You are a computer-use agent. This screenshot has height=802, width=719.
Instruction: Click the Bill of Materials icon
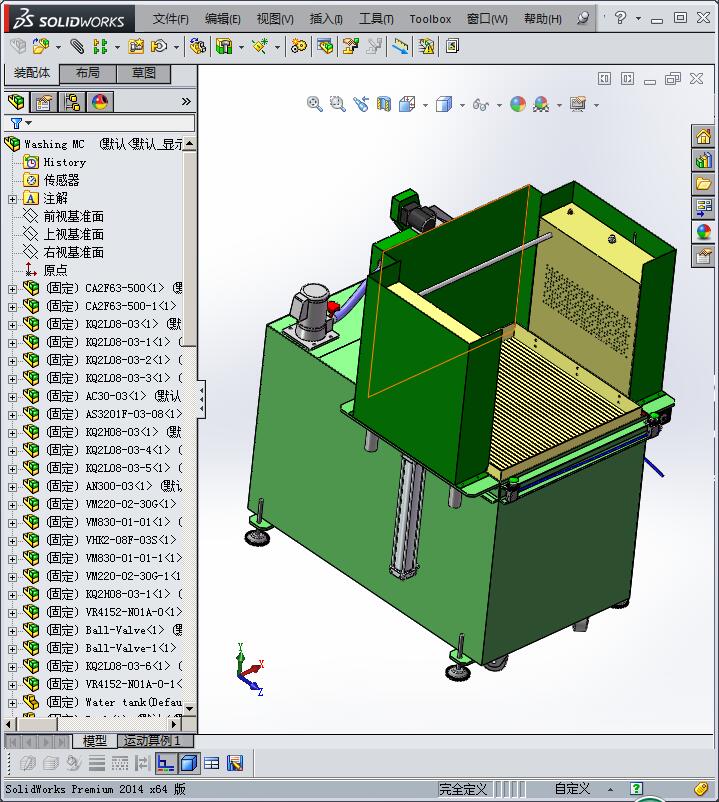tap(325, 47)
